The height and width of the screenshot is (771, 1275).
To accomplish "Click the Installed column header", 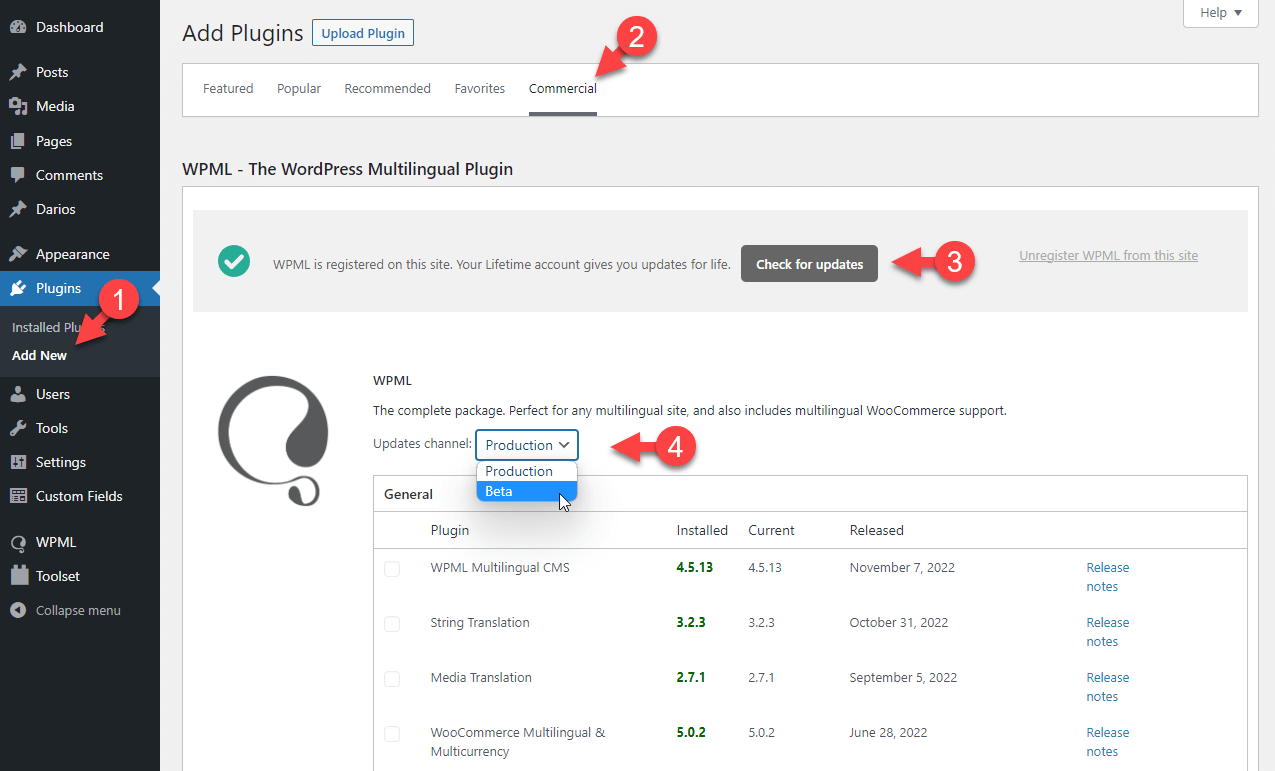I will pyautogui.click(x=702, y=530).
